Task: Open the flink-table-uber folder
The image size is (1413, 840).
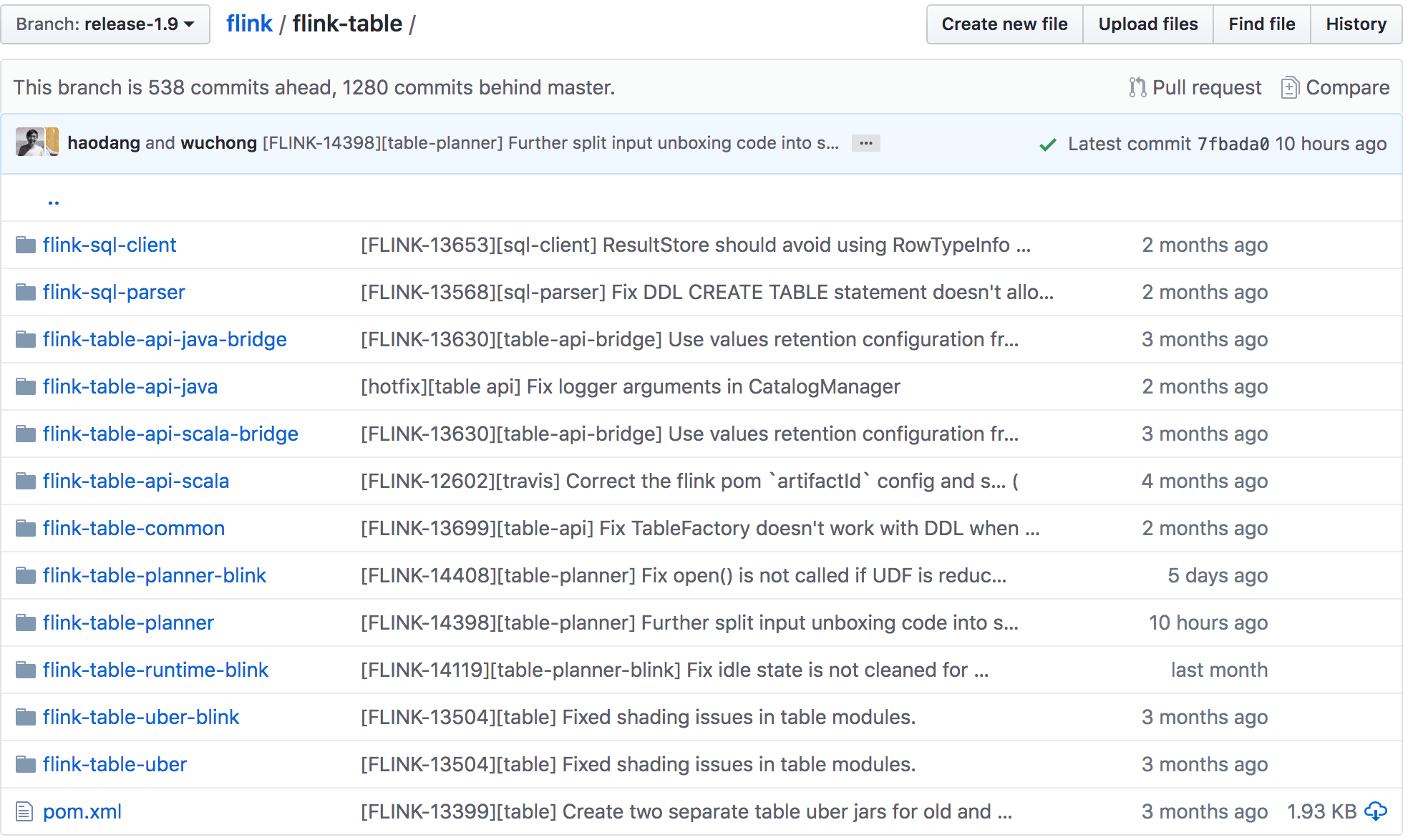Action: pos(115,764)
